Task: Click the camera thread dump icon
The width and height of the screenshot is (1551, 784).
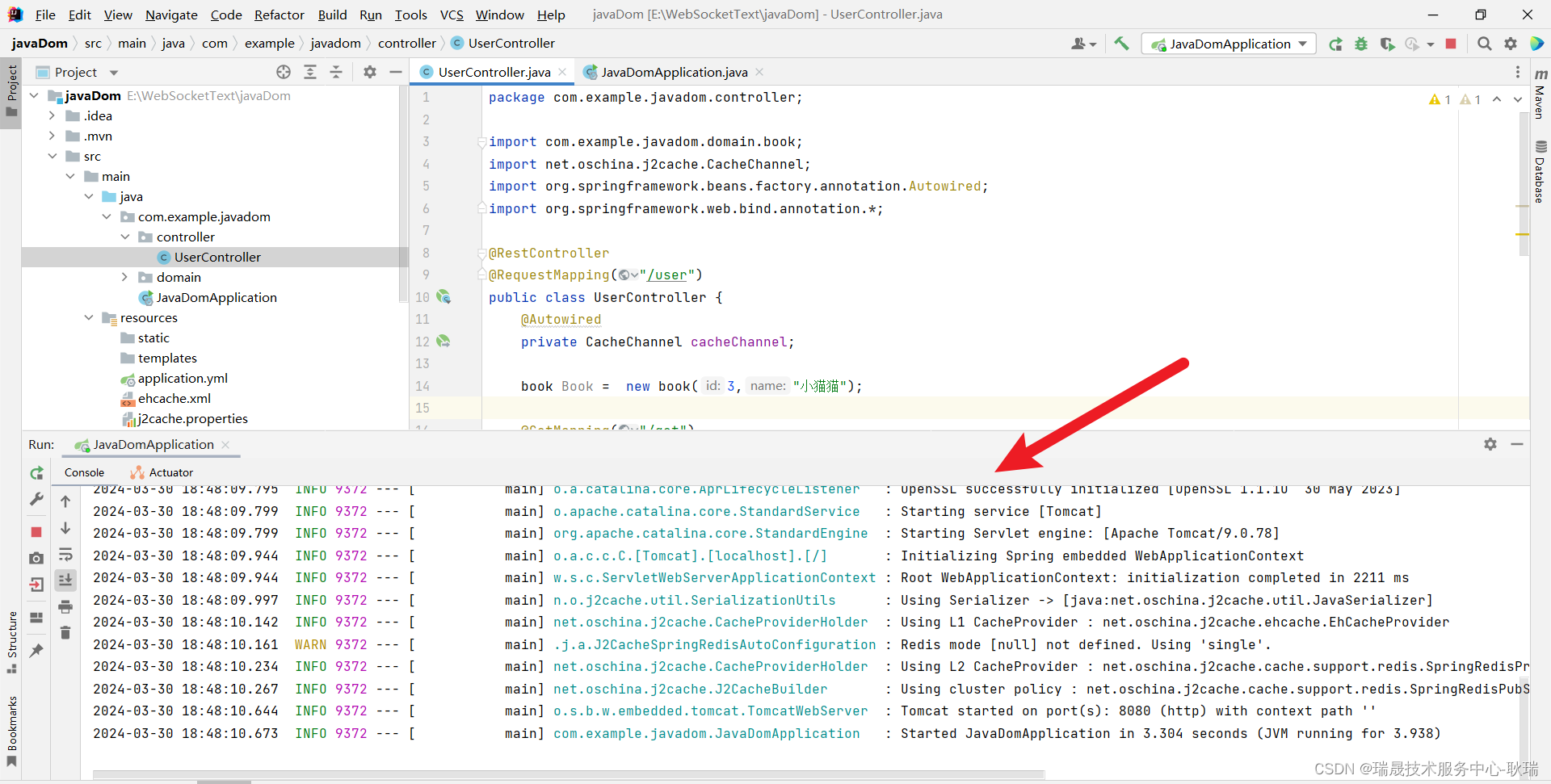Action: tap(36, 558)
